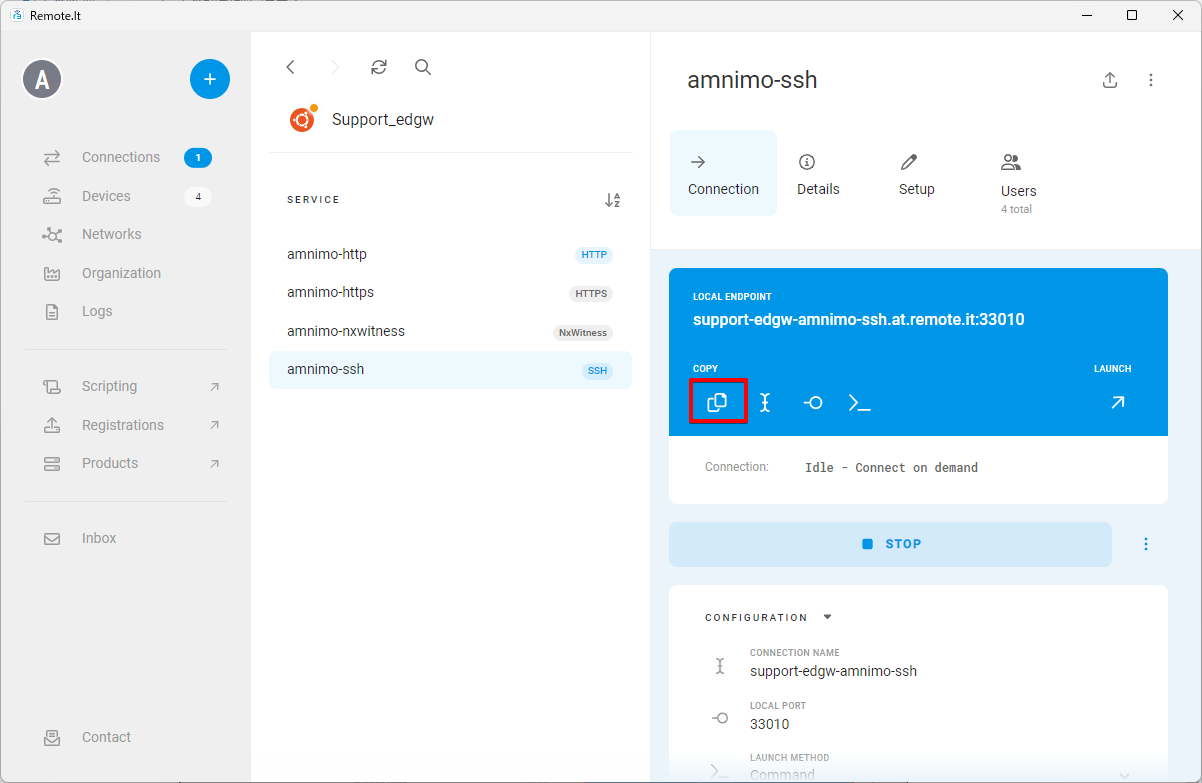The height and width of the screenshot is (783, 1202).
Task: Refresh the device list
Action: coord(378,67)
